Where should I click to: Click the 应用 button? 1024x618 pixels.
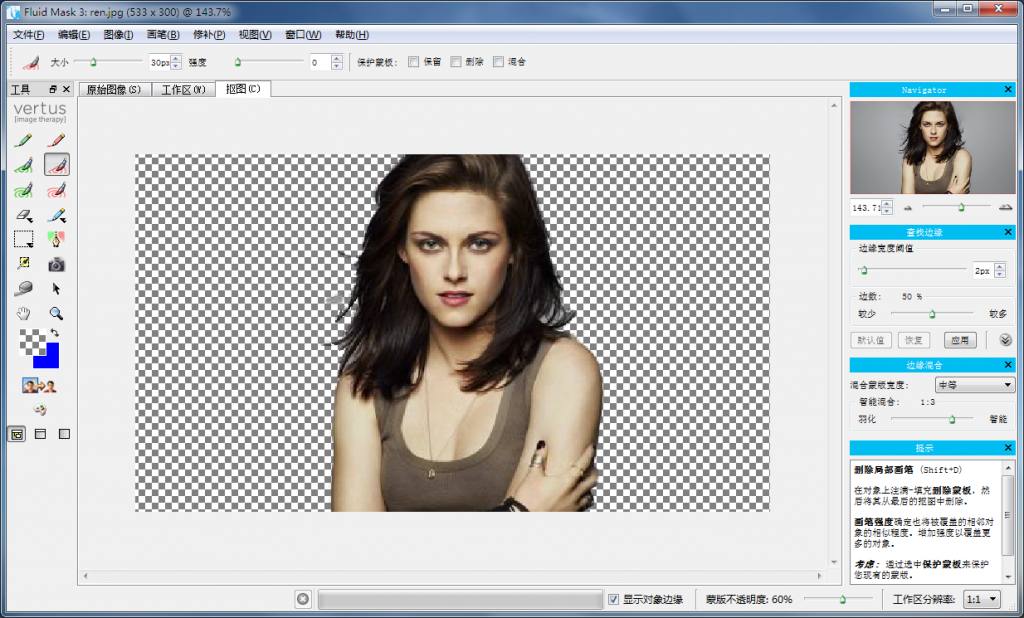pos(961,340)
